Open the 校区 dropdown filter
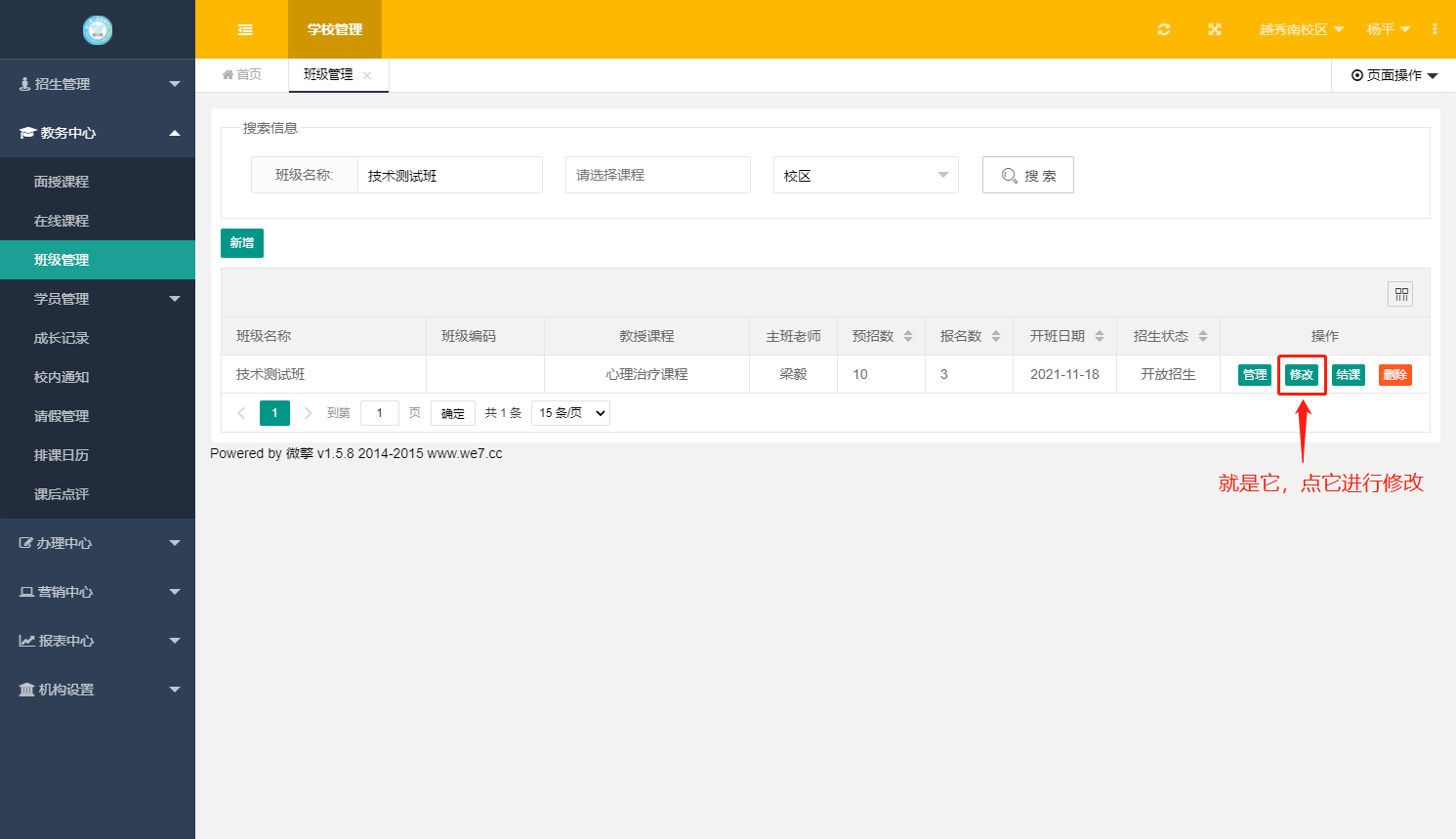Screen dimensions: 1456x839 click(x=865, y=175)
